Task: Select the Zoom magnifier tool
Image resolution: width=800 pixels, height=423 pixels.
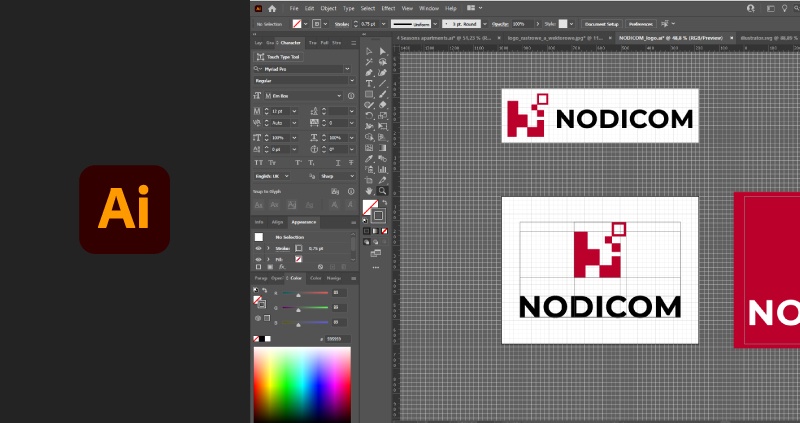Action: 382,191
